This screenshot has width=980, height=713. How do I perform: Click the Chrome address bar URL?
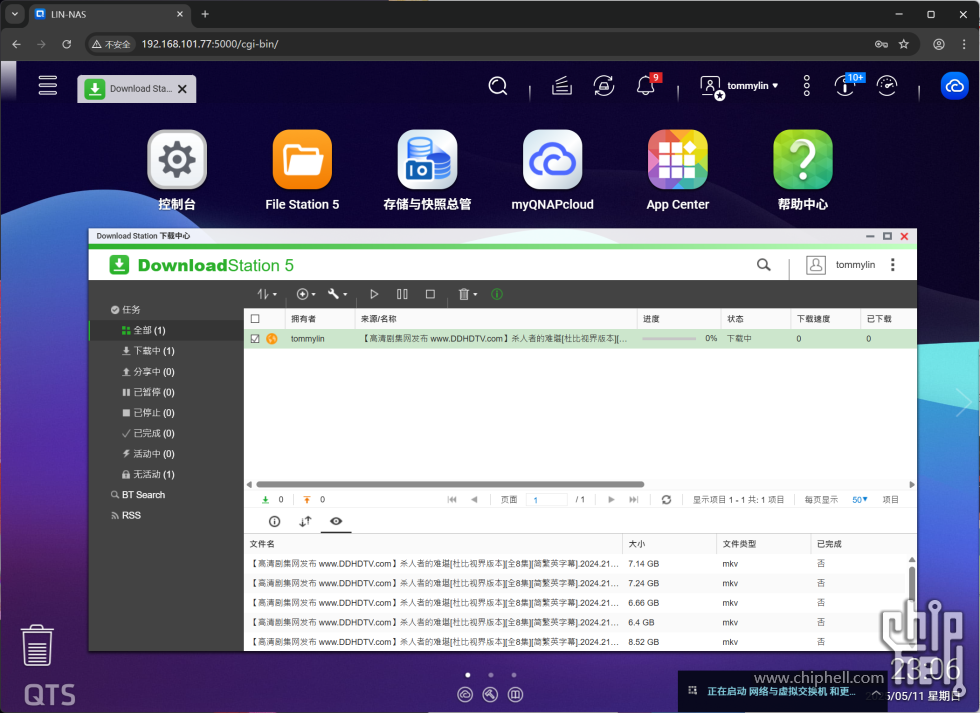tap(209, 44)
